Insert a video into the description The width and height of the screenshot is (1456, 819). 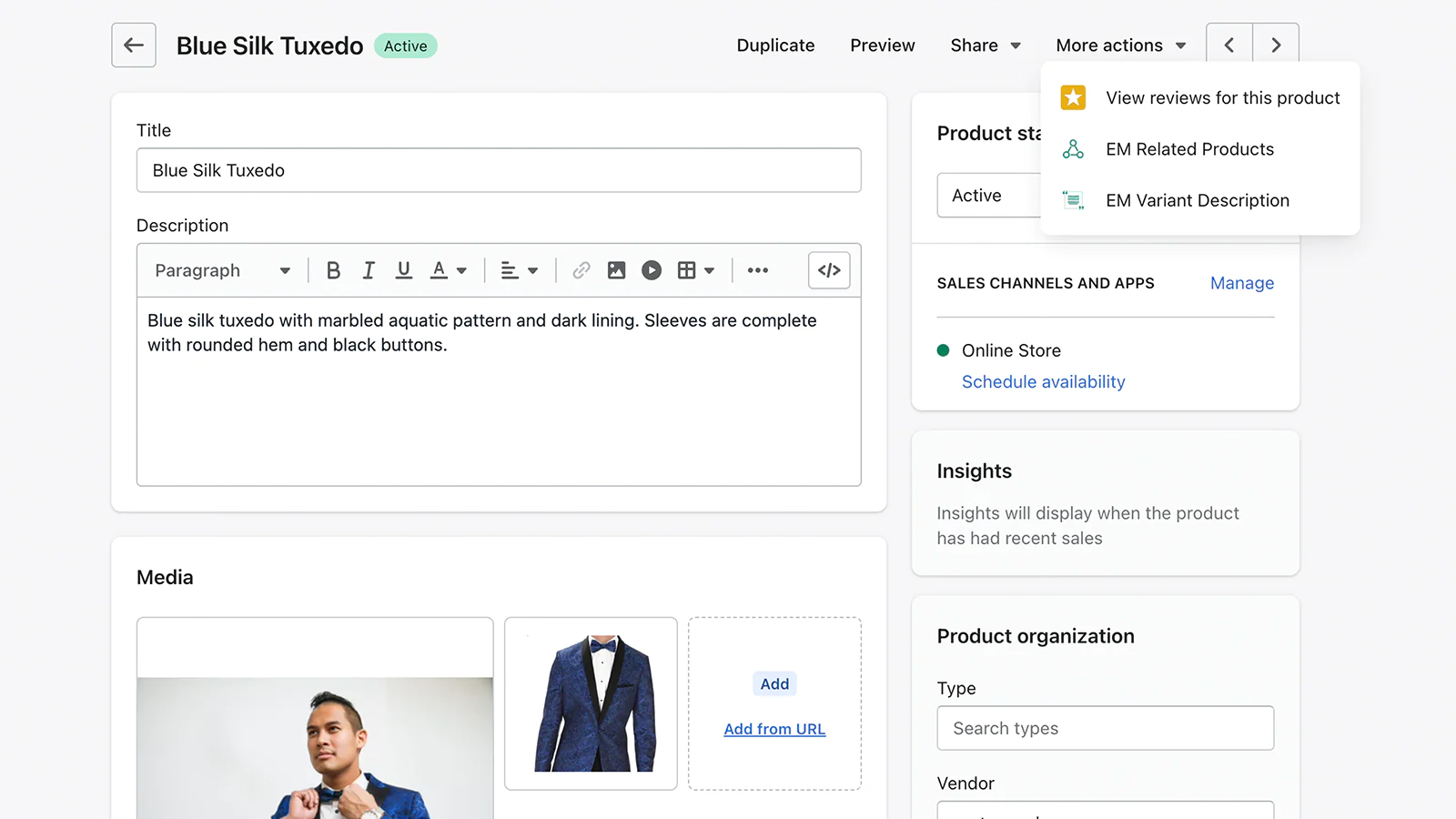[x=652, y=270]
